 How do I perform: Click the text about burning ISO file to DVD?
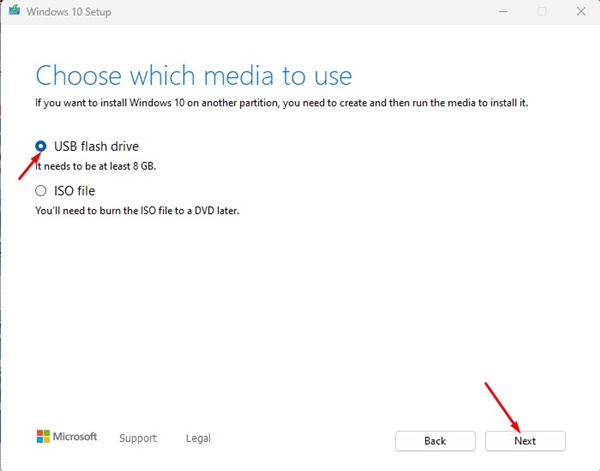click(137, 210)
